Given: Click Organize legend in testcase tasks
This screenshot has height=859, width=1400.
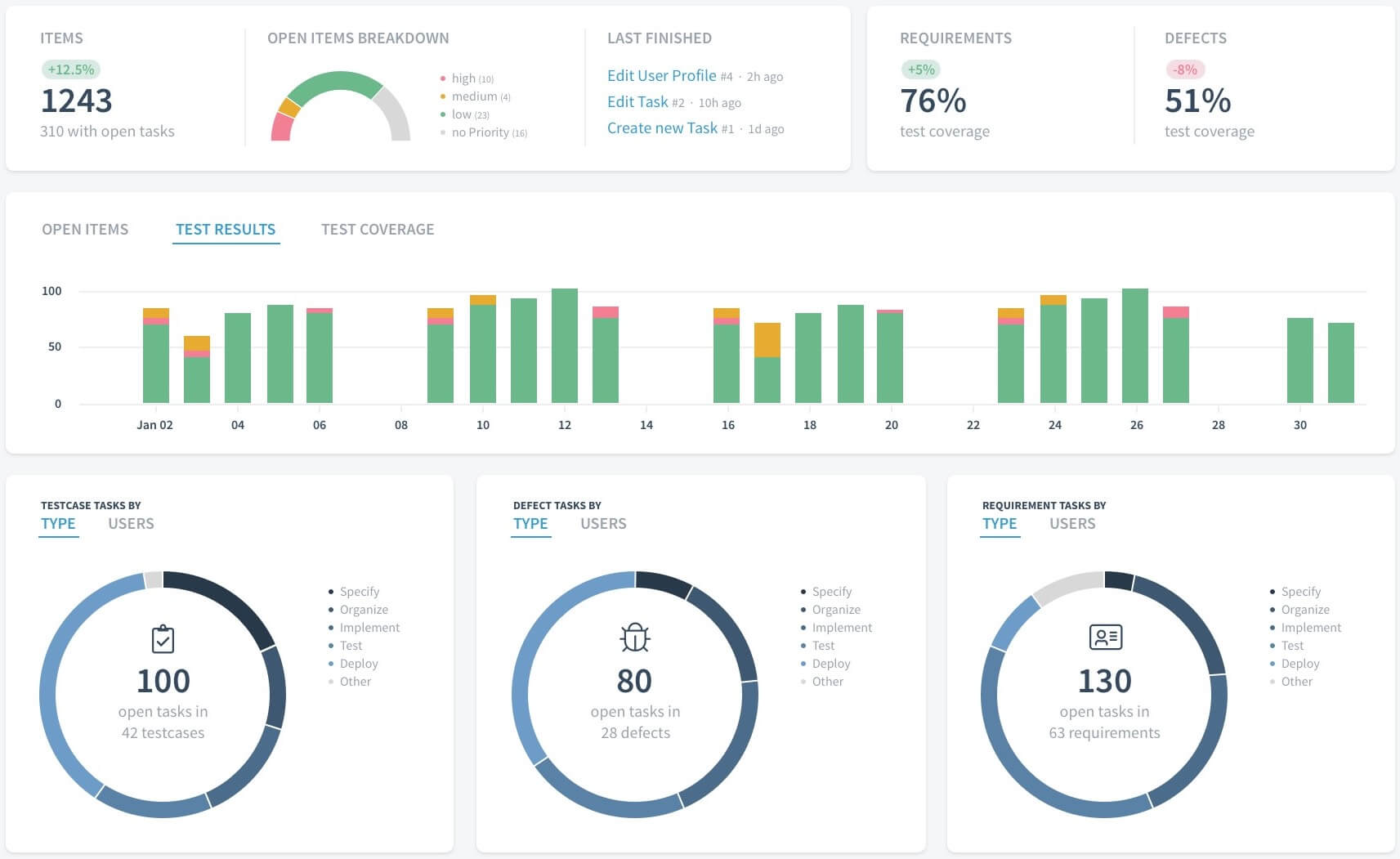Looking at the screenshot, I should (x=358, y=610).
